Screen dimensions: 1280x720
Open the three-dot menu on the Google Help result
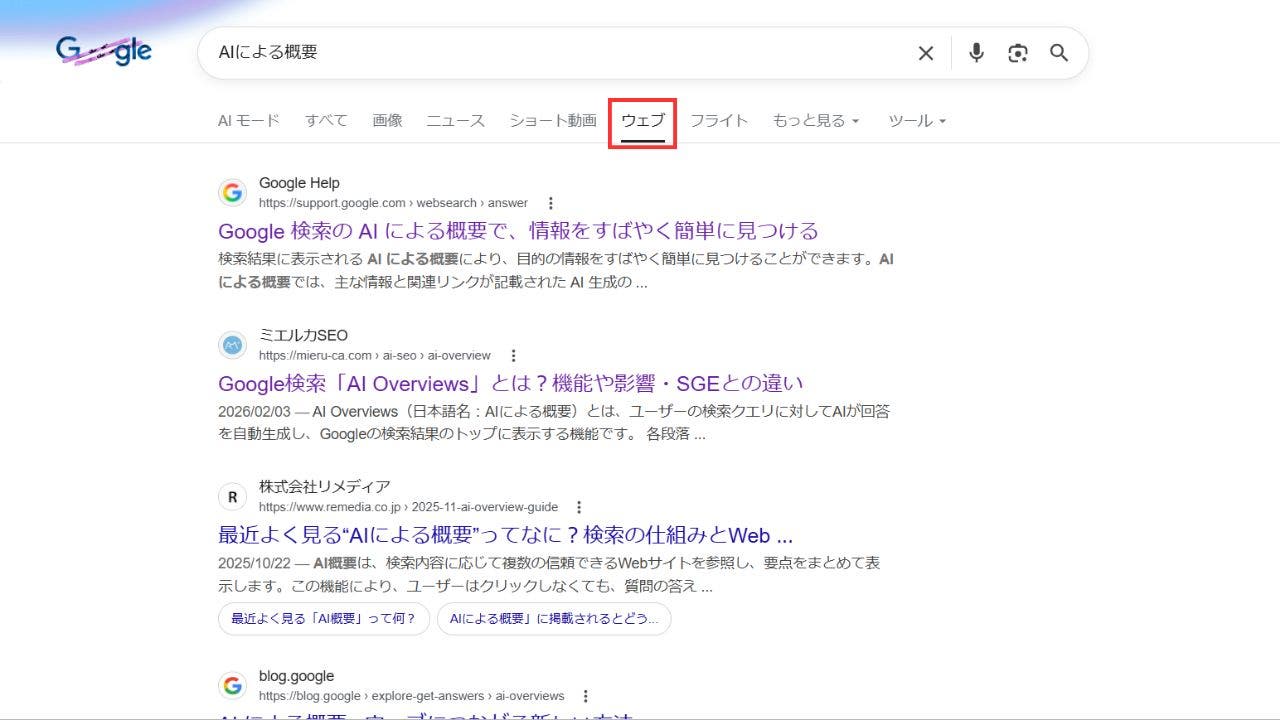[x=551, y=202]
